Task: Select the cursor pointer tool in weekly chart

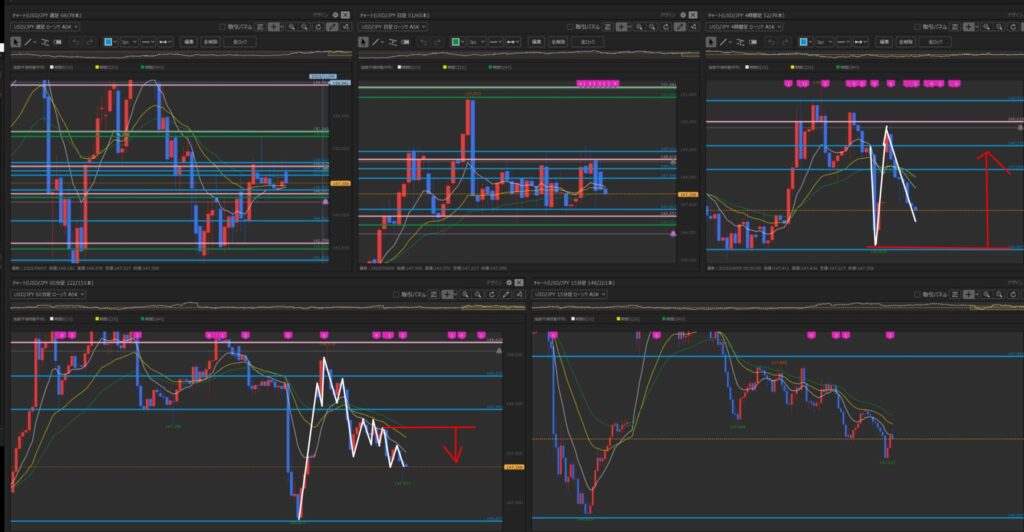Action: pyautogui.click(x=17, y=42)
